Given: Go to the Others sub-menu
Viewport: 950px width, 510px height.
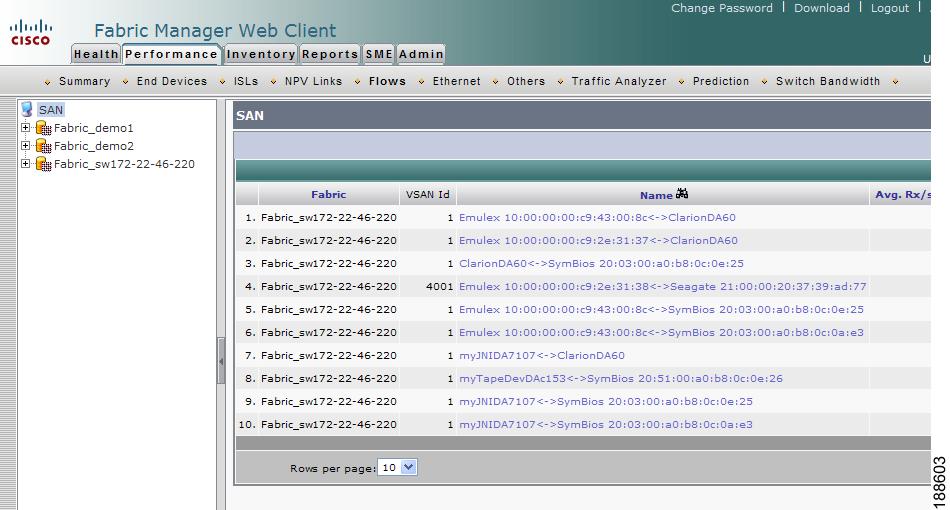Looking at the screenshot, I should coord(526,81).
